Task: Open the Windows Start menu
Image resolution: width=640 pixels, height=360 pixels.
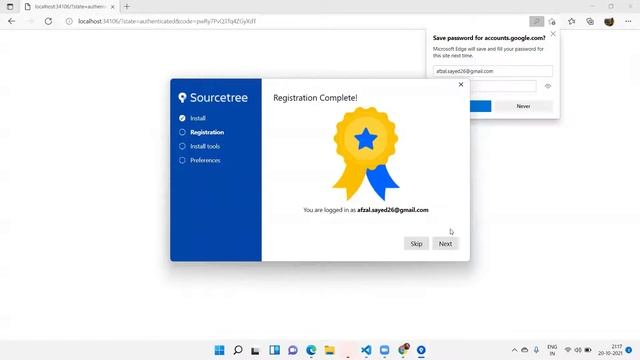Action: tap(220, 350)
